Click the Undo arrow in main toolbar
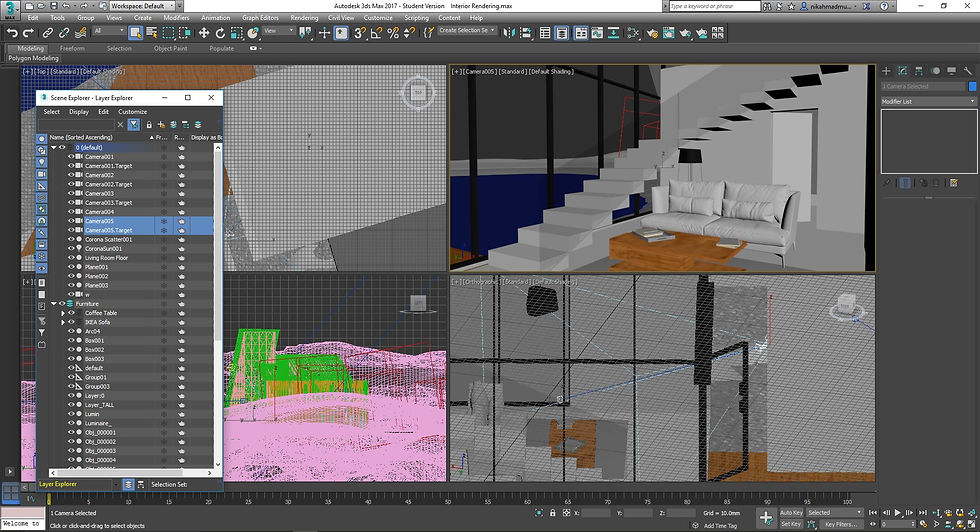This screenshot has width=980, height=532. 12,33
